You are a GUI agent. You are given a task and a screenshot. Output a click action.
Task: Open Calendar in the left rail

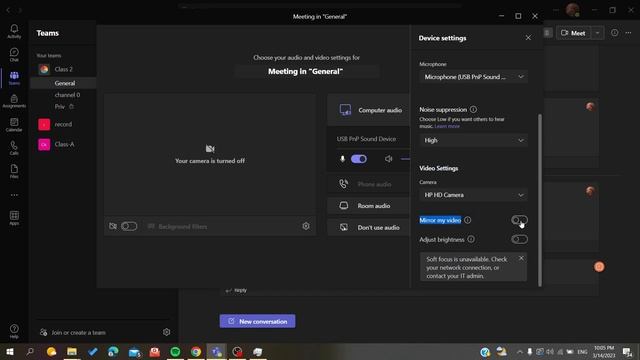[x=14, y=124]
